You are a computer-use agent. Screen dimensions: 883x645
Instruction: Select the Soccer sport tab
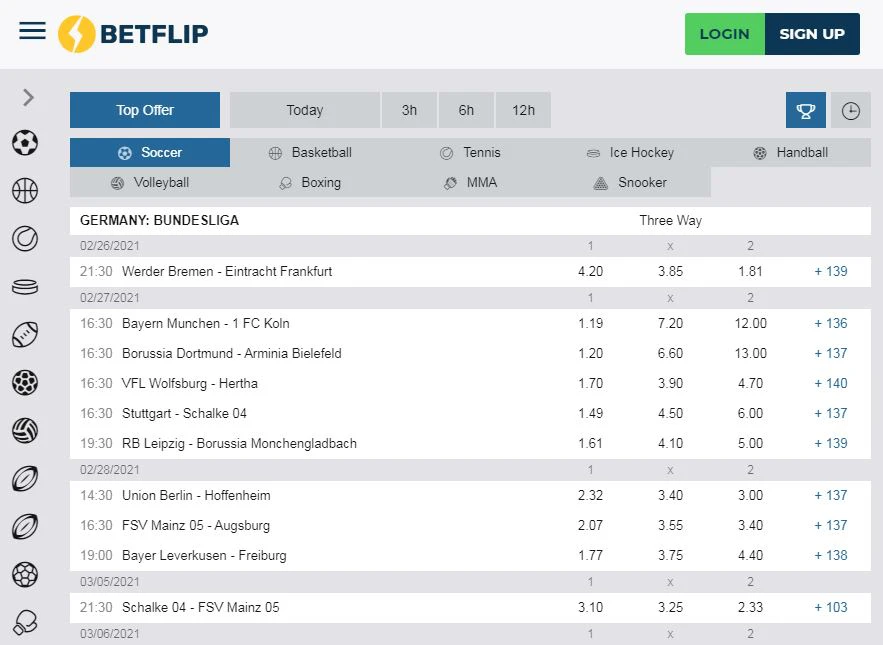(x=150, y=153)
